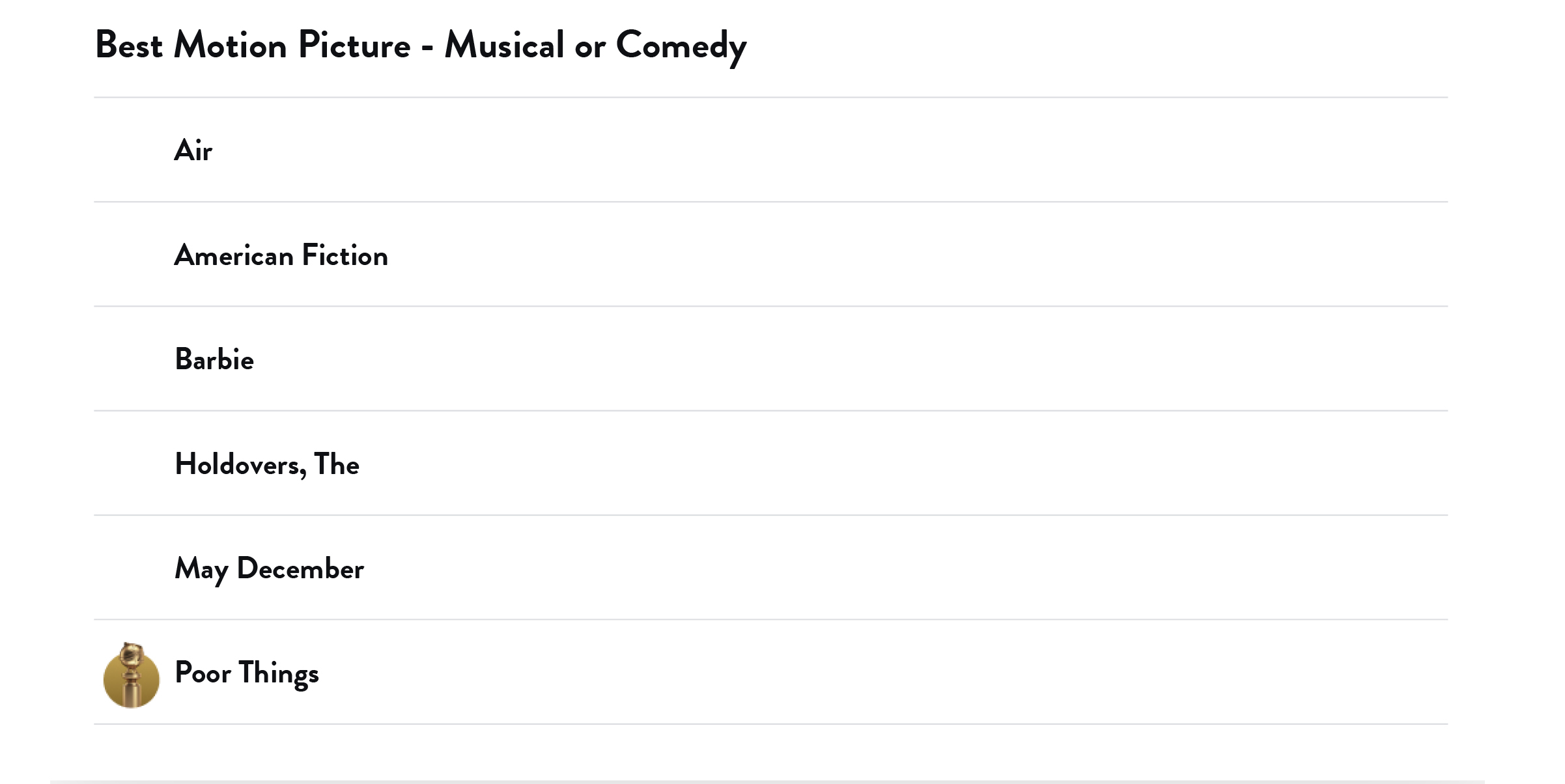Select the winner Poor Things title
This screenshot has width=1565, height=784.
(x=247, y=673)
